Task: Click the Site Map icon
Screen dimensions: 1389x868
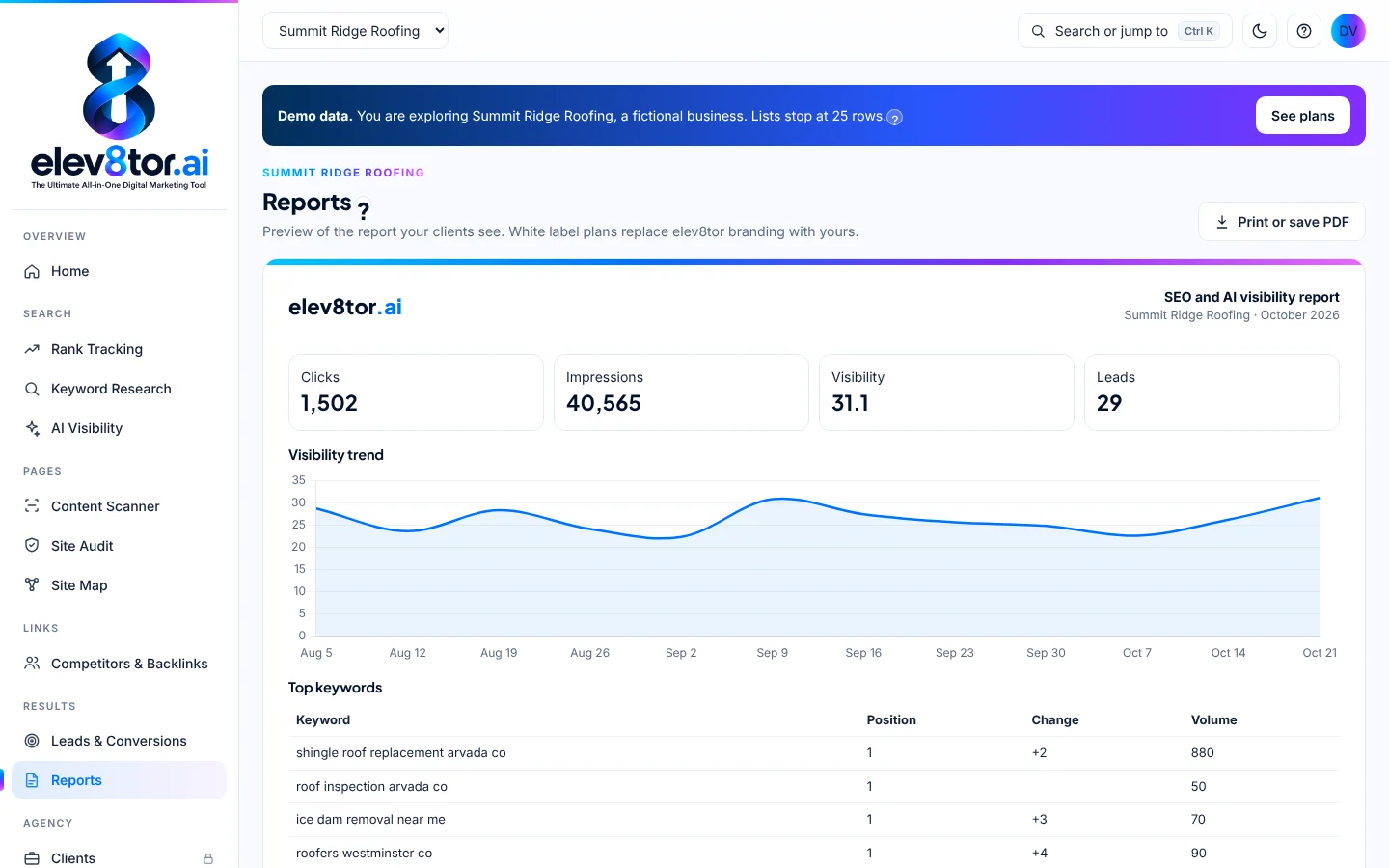Action: click(32, 585)
